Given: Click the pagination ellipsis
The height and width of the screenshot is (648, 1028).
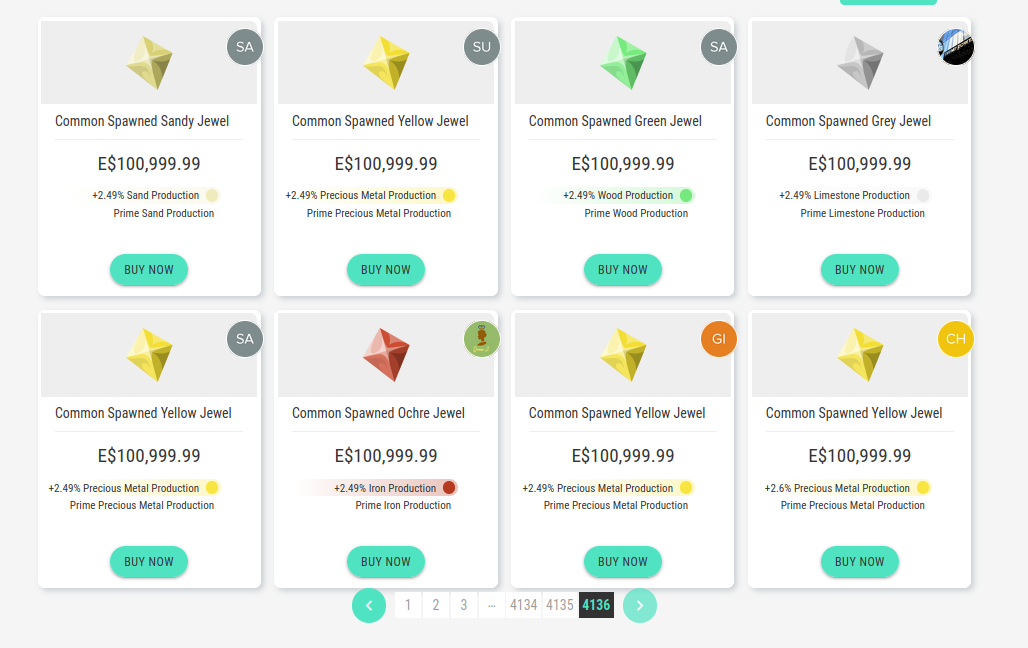Looking at the screenshot, I should click(x=491, y=605).
